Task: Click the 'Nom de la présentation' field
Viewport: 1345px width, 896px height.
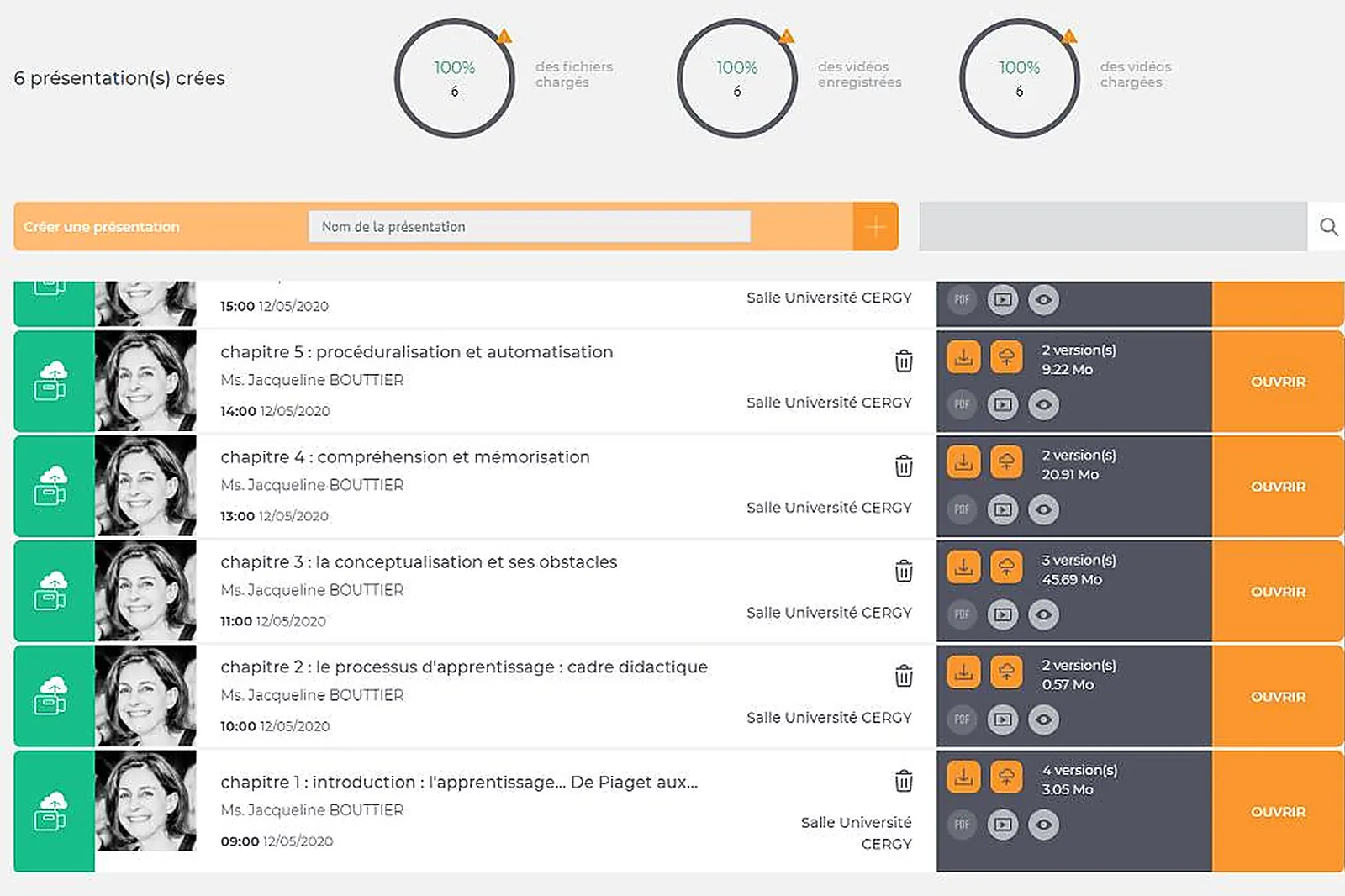Action: click(530, 227)
